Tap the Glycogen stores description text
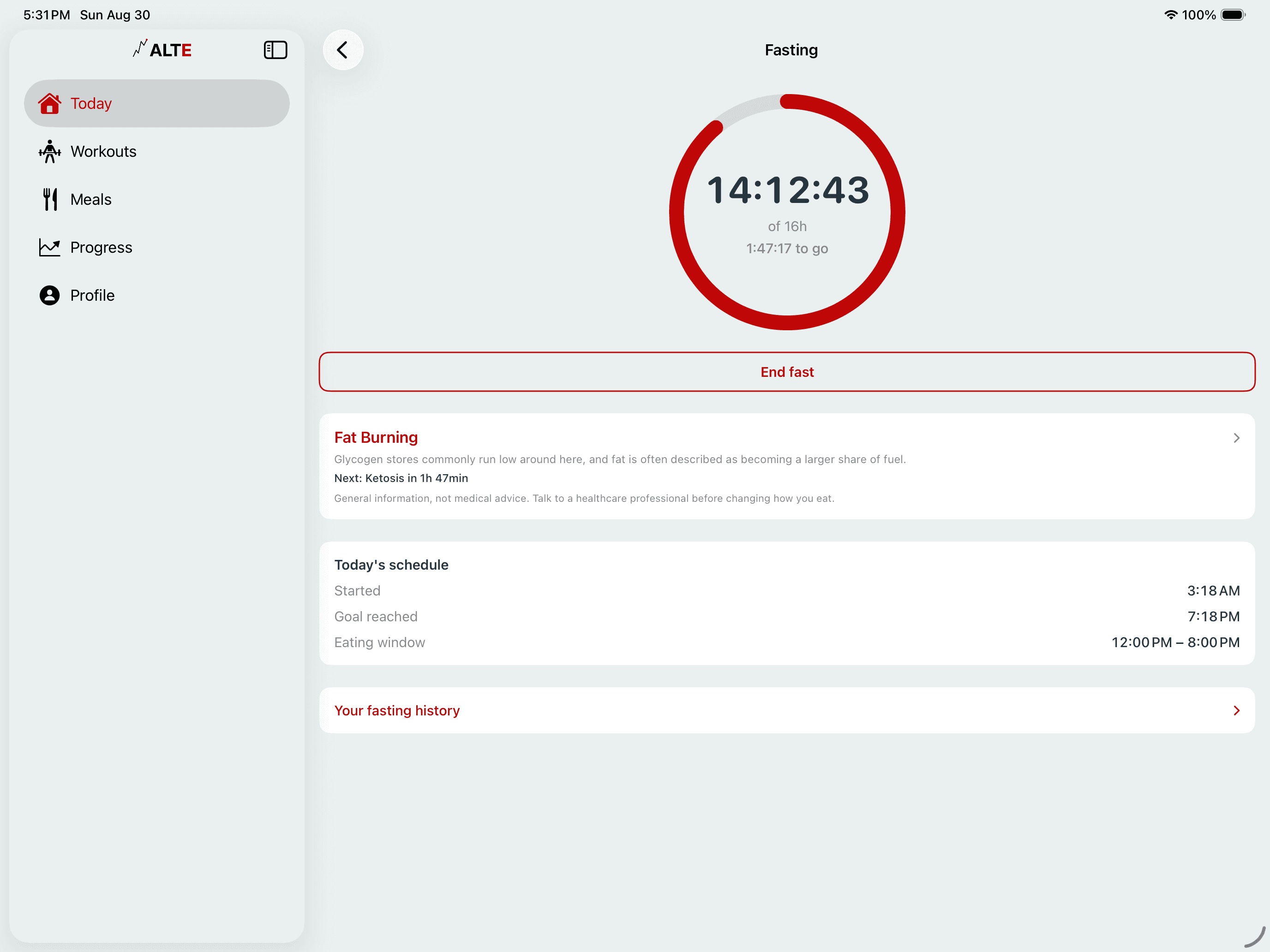Image resolution: width=1270 pixels, height=952 pixels. tap(619, 459)
